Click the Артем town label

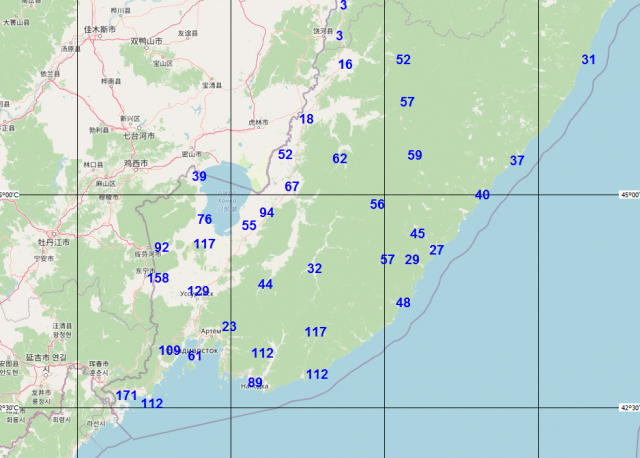(211, 331)
